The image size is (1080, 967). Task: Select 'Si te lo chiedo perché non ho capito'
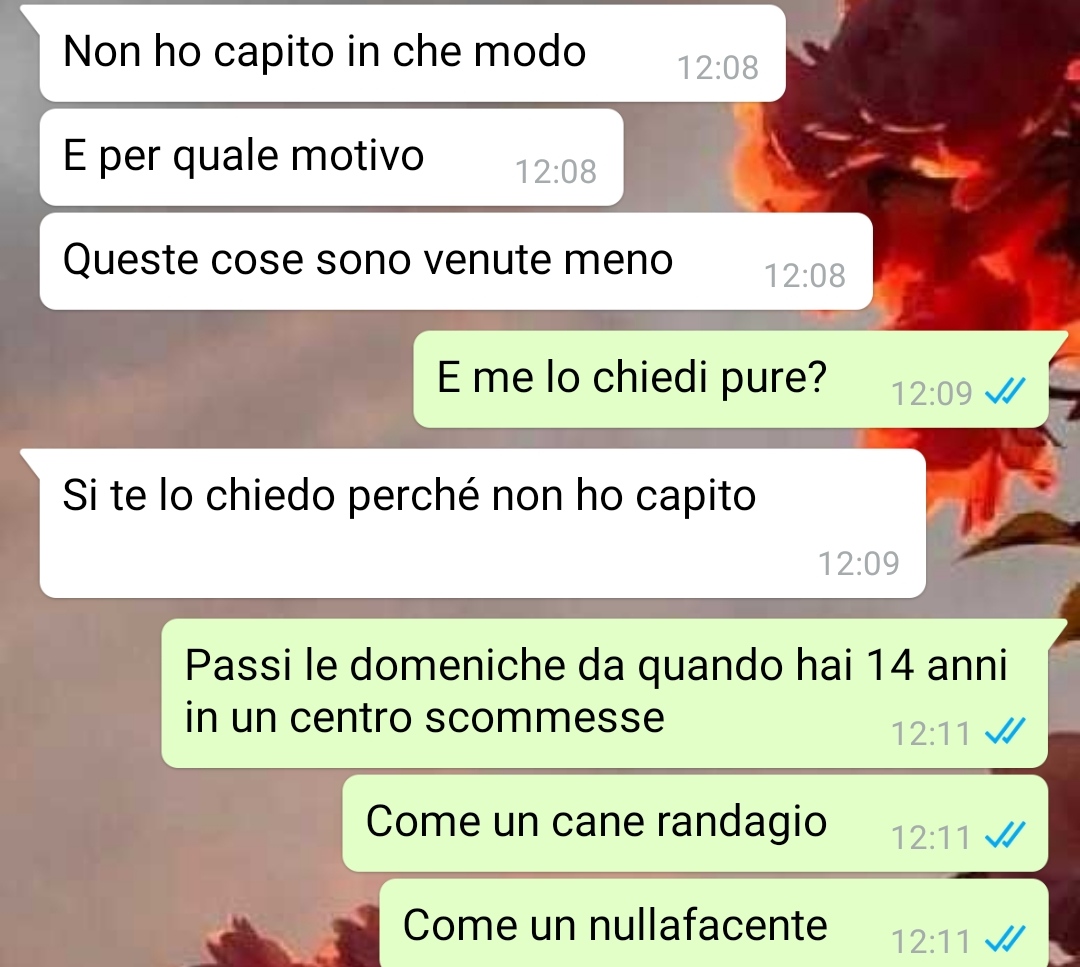point(482,523)
